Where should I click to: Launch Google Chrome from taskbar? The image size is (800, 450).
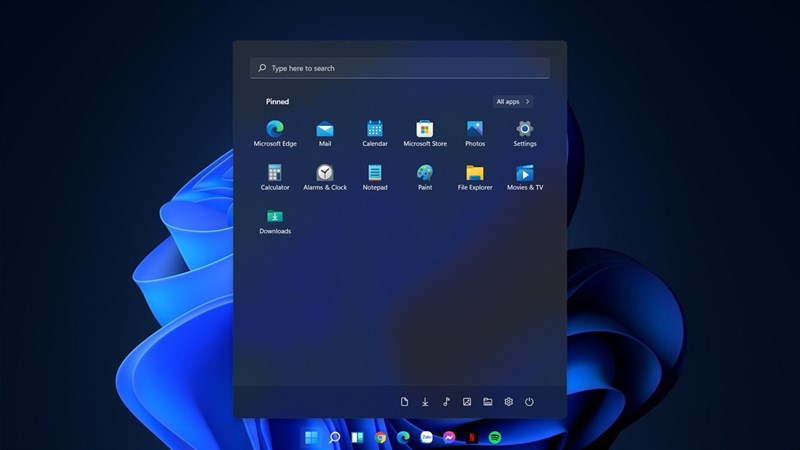380,437
